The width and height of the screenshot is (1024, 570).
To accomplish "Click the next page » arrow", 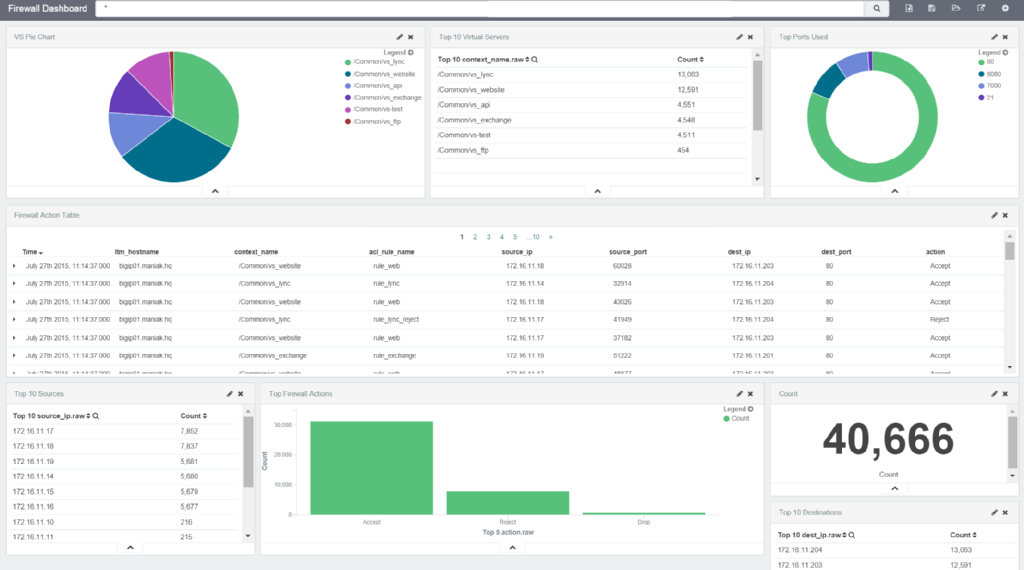I will (551, 237).
